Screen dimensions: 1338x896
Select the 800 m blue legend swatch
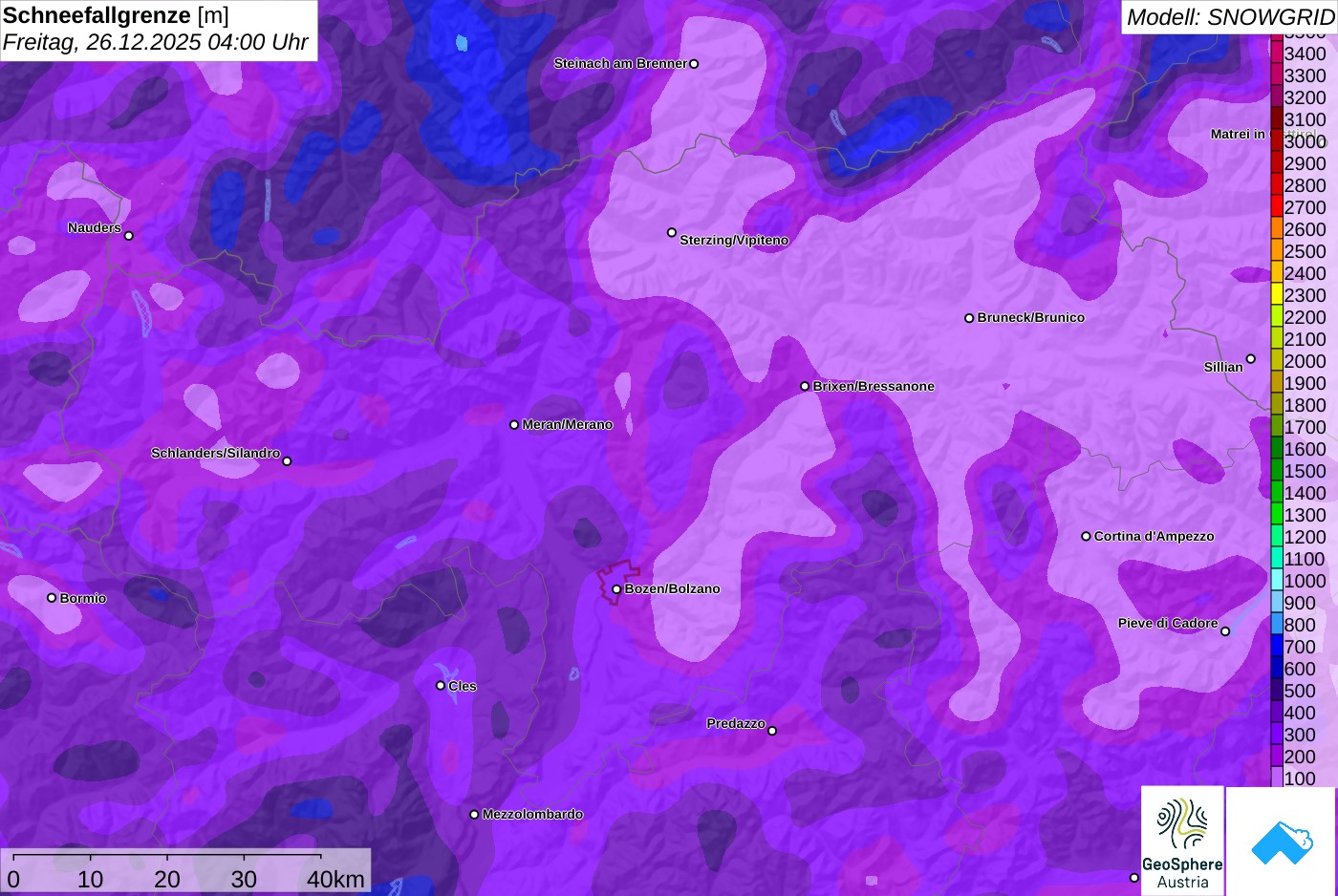coord(1277,624)
